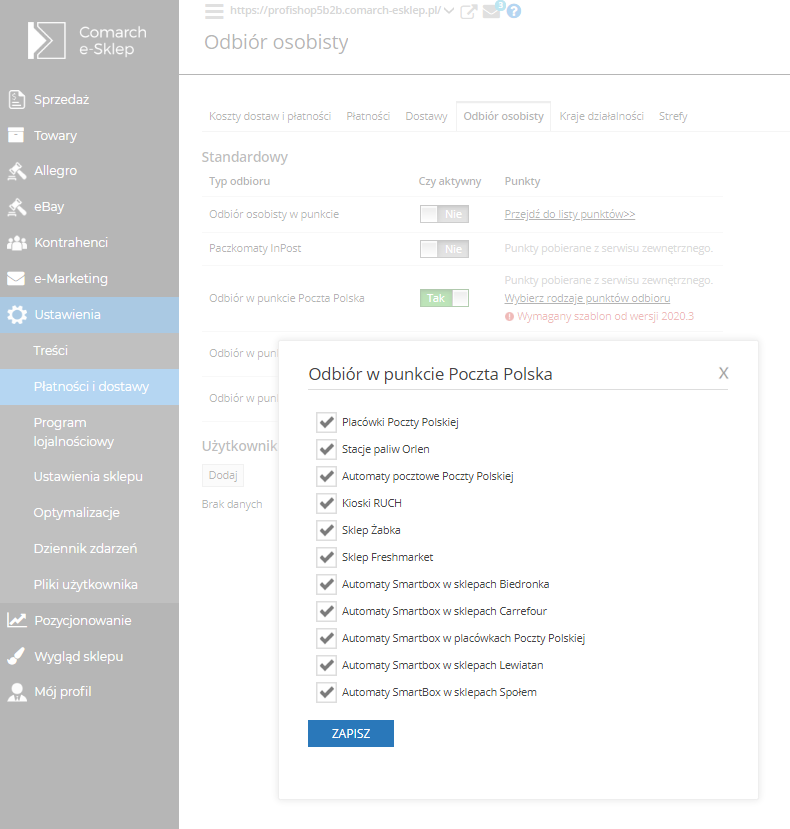The image size is (790, 829).
Task: Click the 'Czy aktywny' column header
Action: (450, 181)
